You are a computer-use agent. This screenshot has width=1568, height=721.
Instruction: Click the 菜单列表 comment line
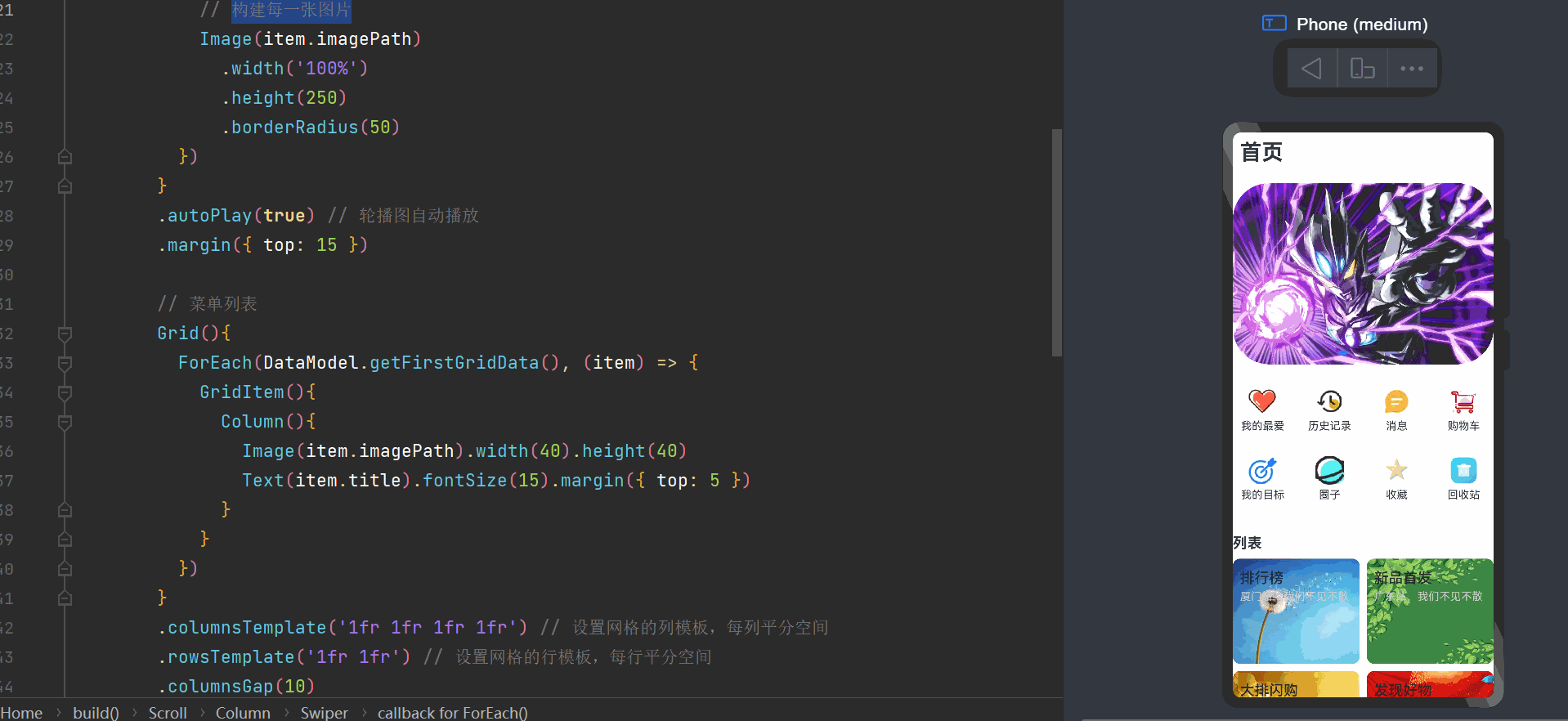click(x=207, y=304)
